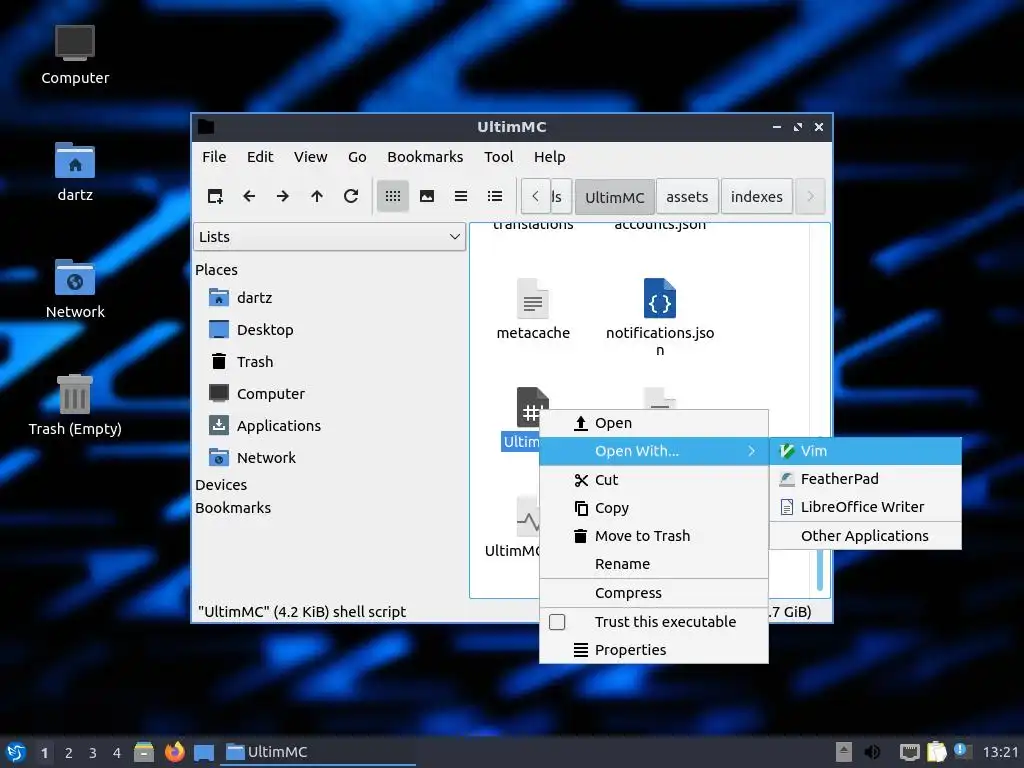Launch Firefox from the taskbar

click(x=174, y=752)
